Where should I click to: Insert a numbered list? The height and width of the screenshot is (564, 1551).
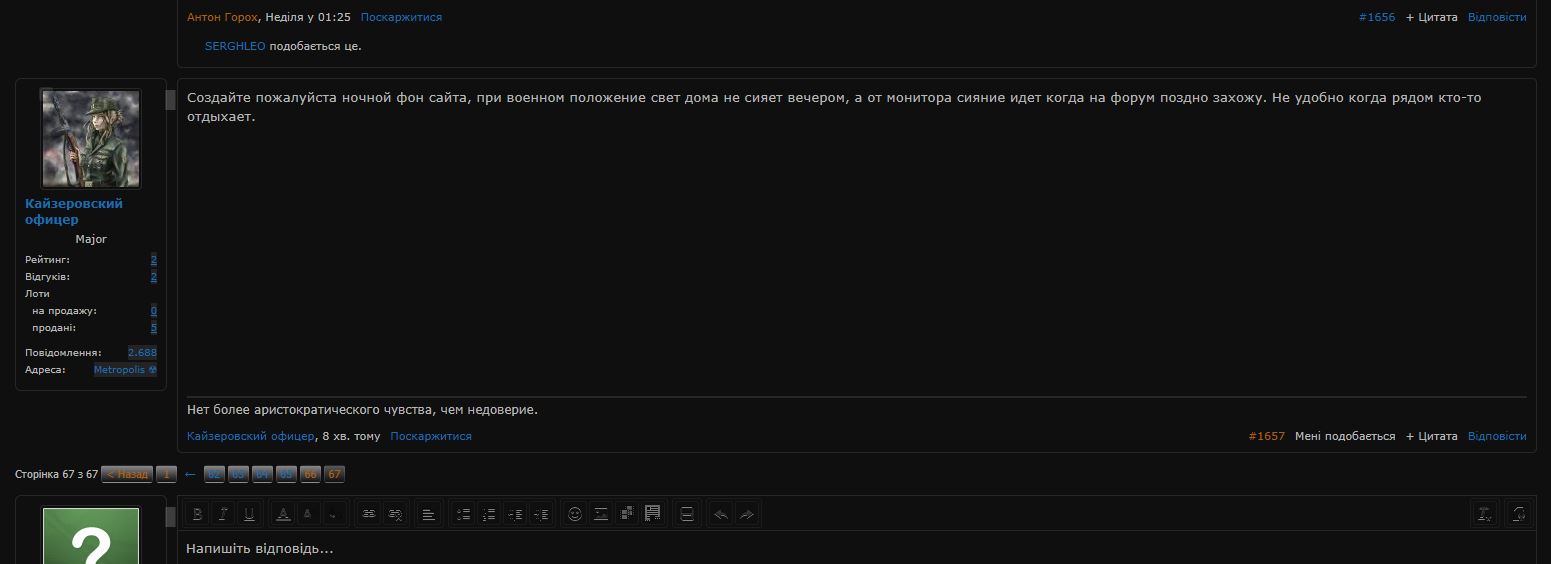489,514
